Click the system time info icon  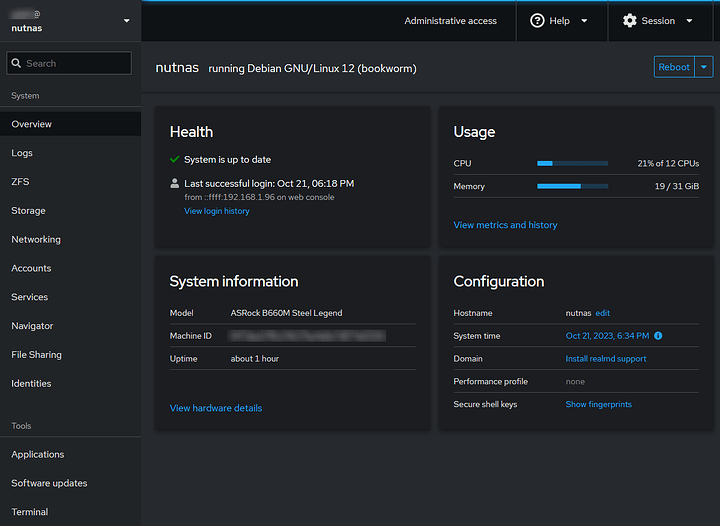click(658, 336)
